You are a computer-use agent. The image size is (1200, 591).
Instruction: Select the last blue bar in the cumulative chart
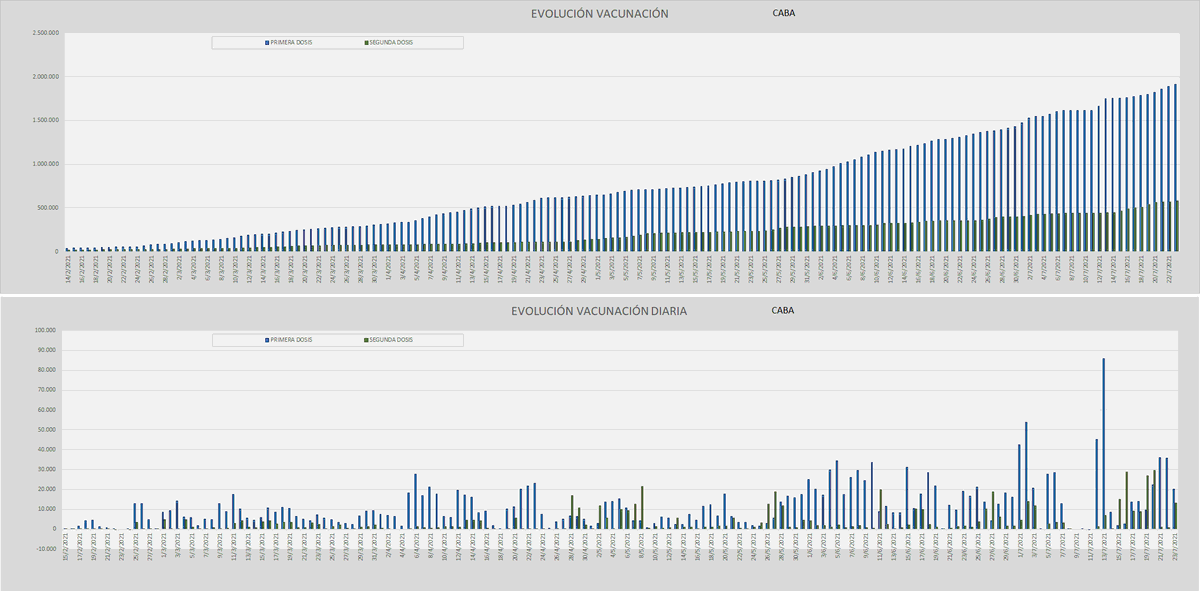pyautogui.click(x=1174, y=168)
